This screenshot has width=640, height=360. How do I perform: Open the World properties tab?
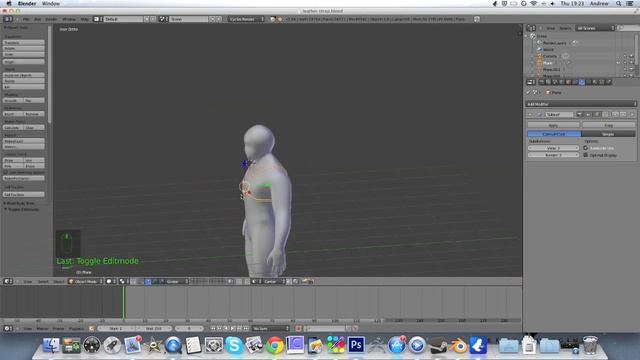(x=562, y=82)
